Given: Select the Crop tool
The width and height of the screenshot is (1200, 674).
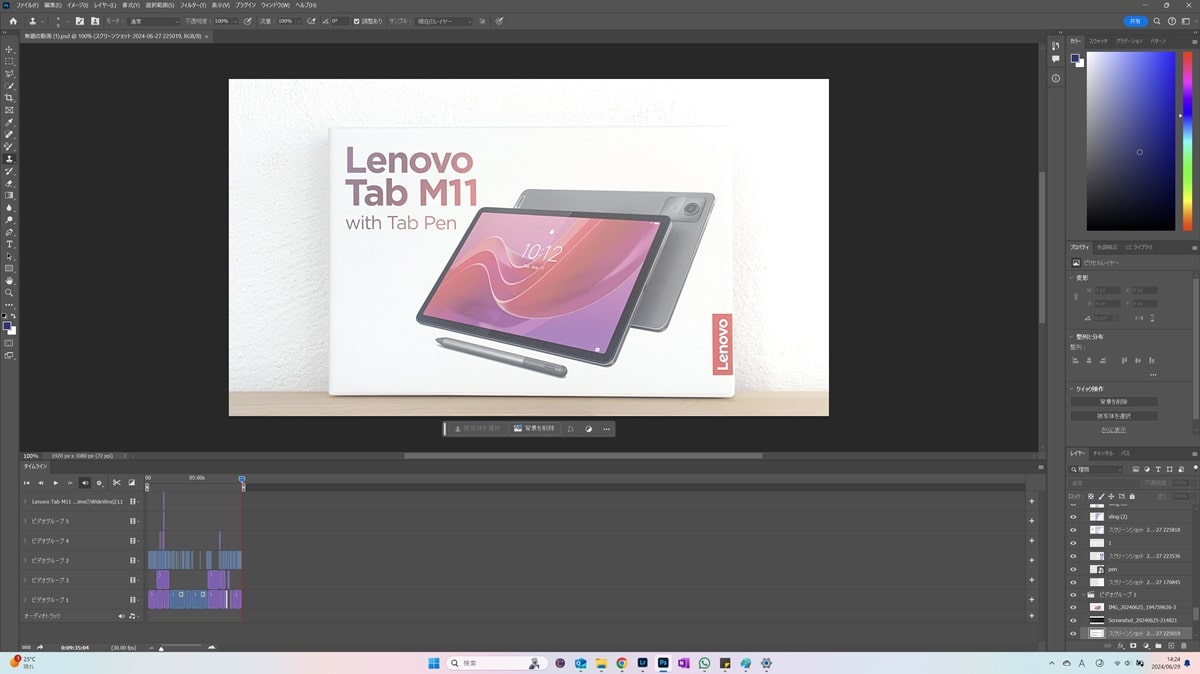Looking at the screenshot, I should (x=9, y=98).
